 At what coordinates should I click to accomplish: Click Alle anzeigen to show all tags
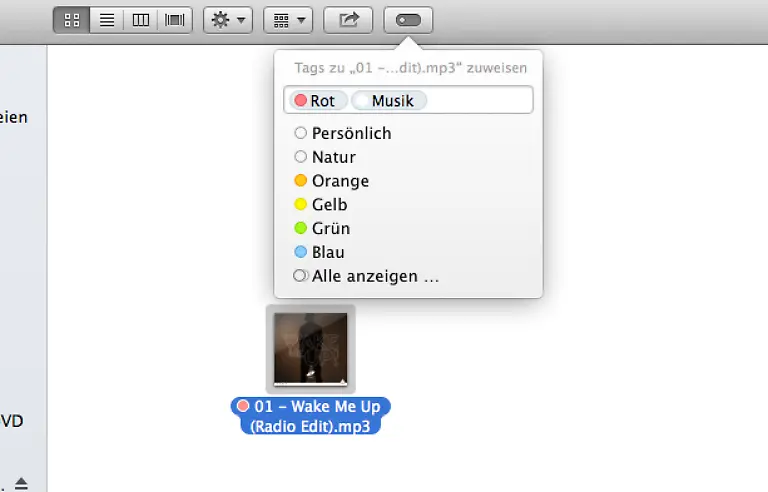[x=366, y=276]
